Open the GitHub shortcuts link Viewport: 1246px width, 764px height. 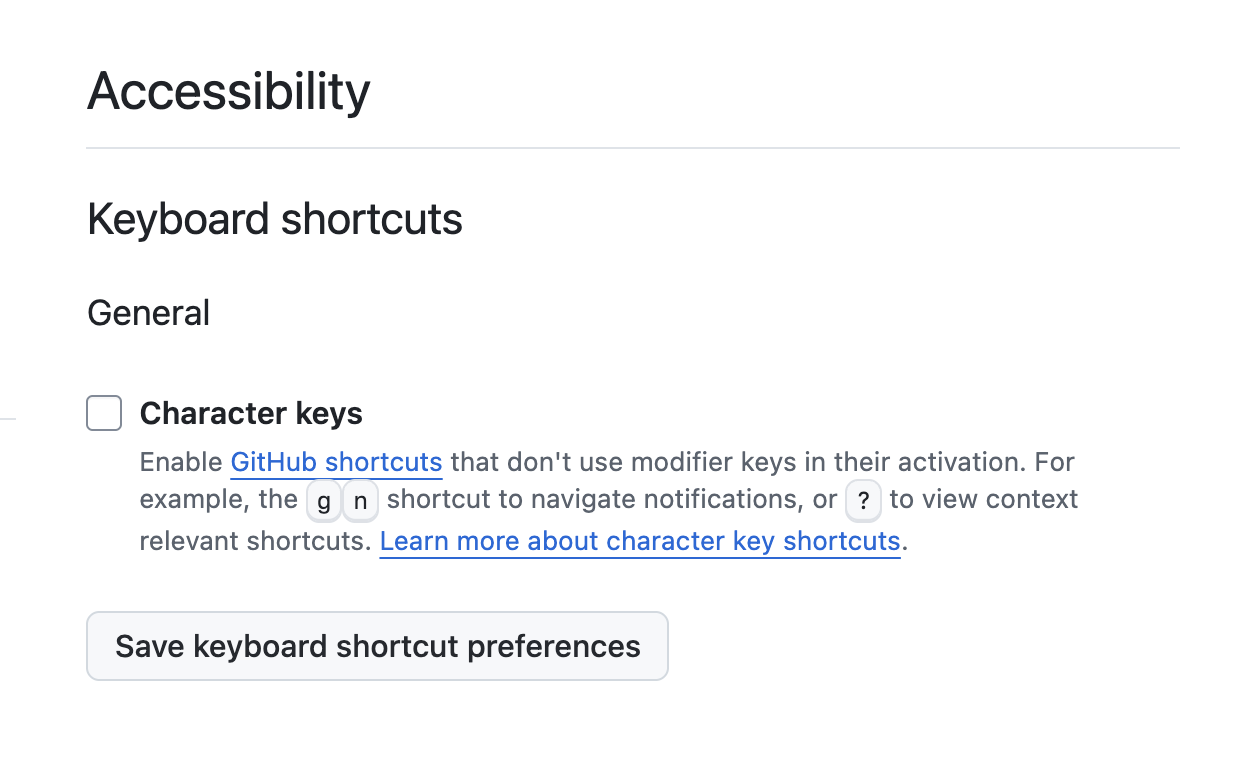click(x=336, y=461)
